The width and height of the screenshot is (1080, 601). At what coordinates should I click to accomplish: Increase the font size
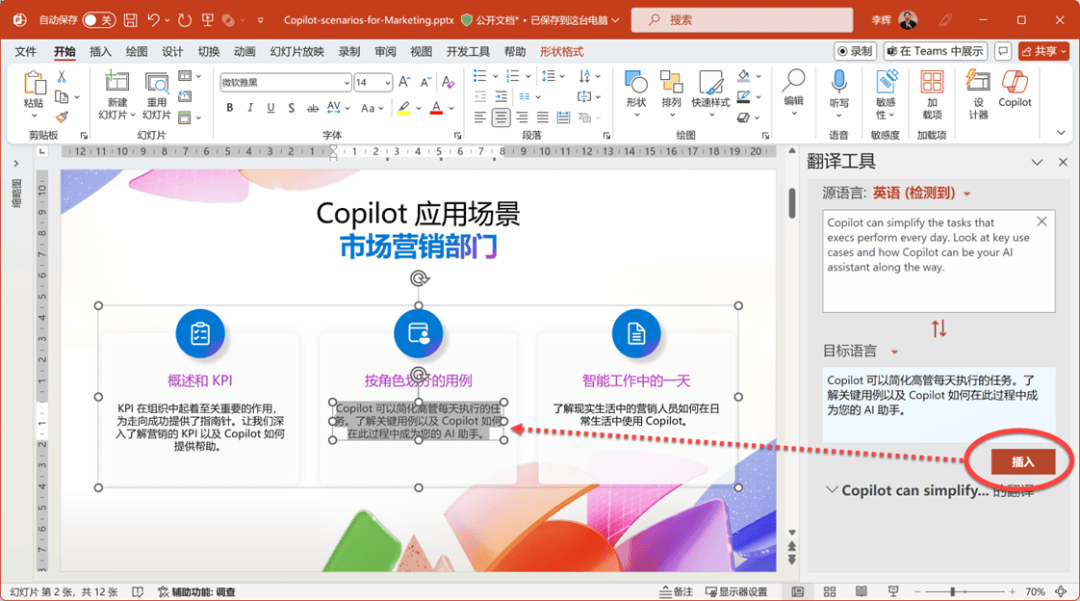click(x=405, y=82)
